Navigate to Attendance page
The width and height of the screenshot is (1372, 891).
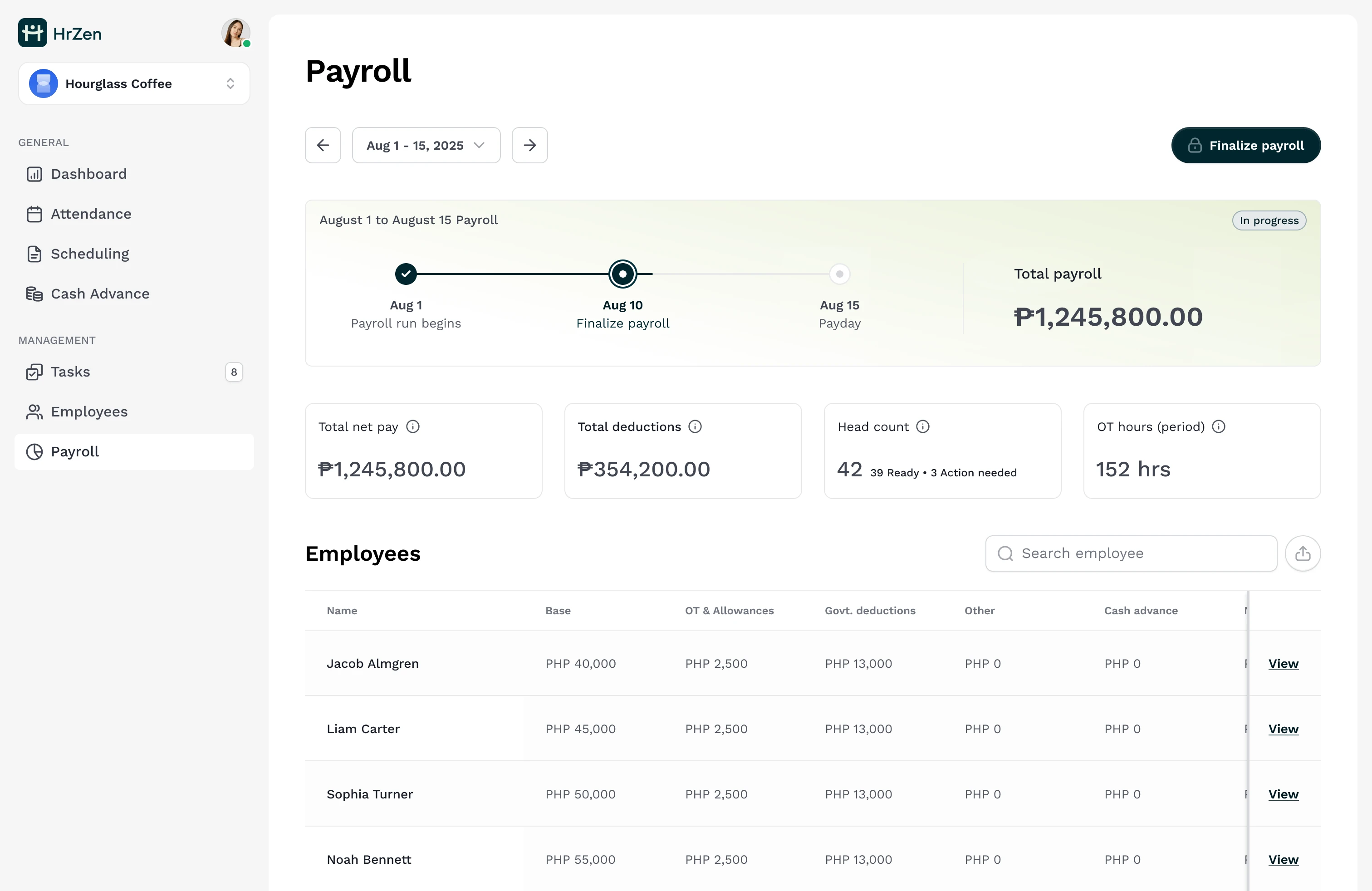click(x=90, y=214)
